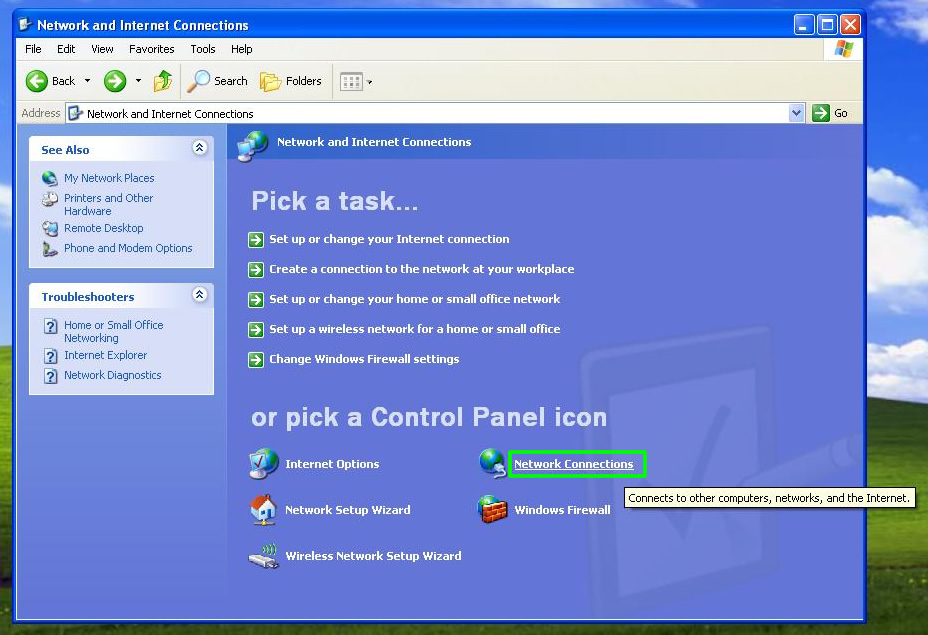The width and height of the screenshot is (928, 635).
Task: Click the arrow icon beside home or small office network
Action: 256,300
